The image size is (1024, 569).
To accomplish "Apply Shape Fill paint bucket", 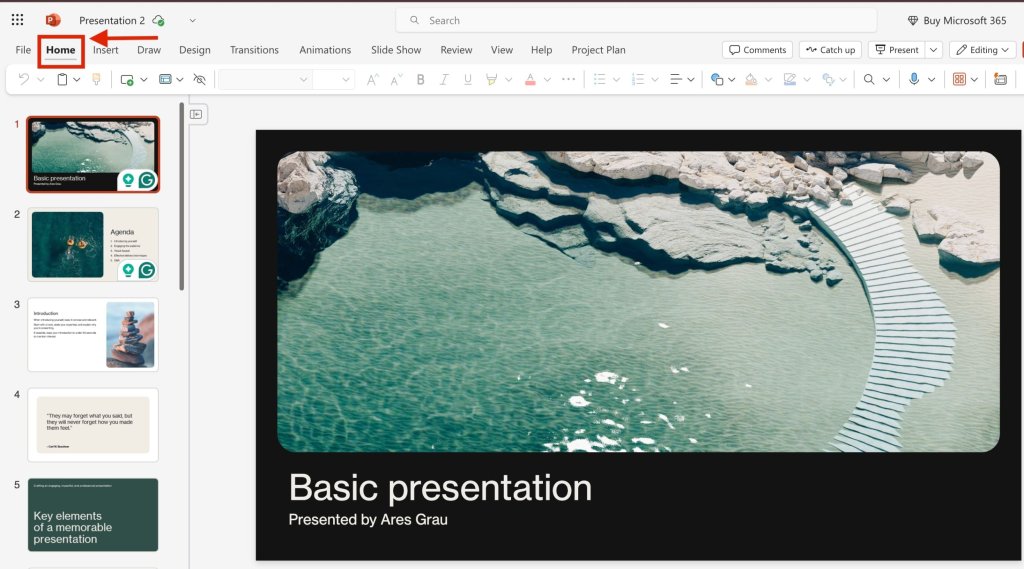I will coord(752,79).
